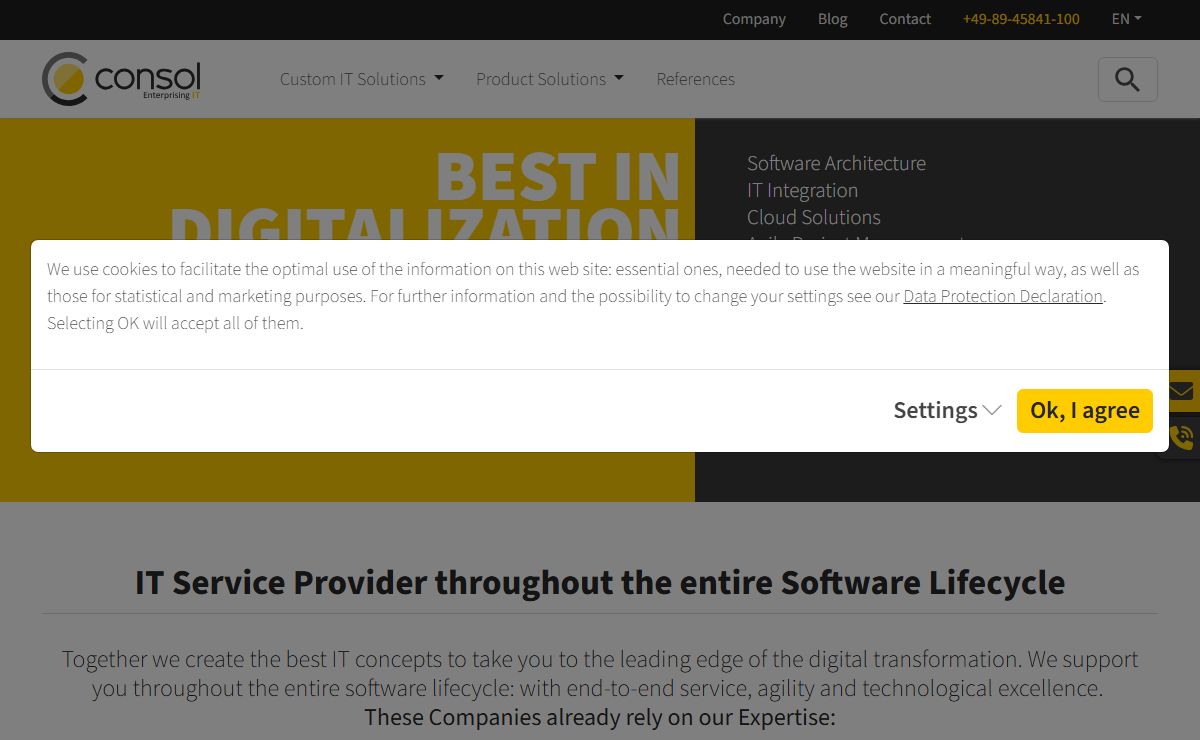Viewport: 1200px width, 740px height.
Task: Select IT Integration in the hero list
Action: pyautogui.click(x=802, y=190)
